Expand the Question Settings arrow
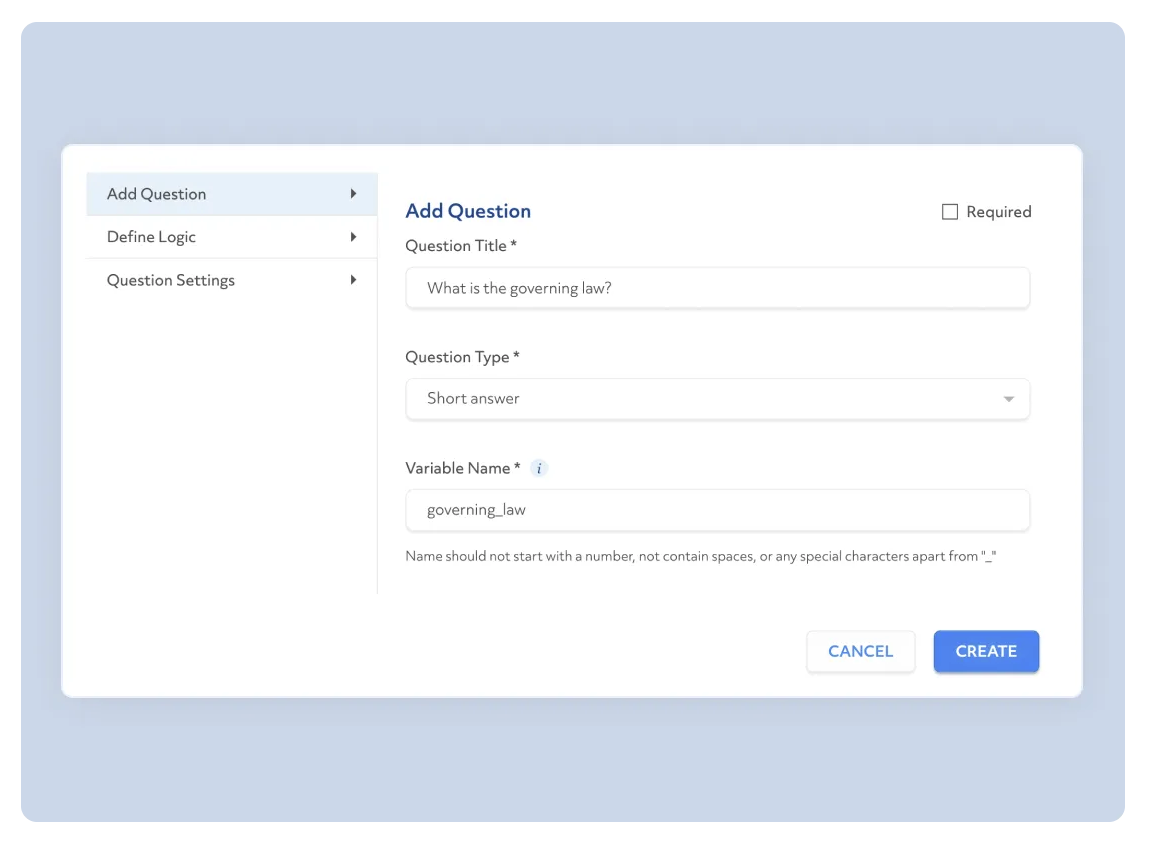This screenshot has height=846, width=1150. [x=353, y=280]
